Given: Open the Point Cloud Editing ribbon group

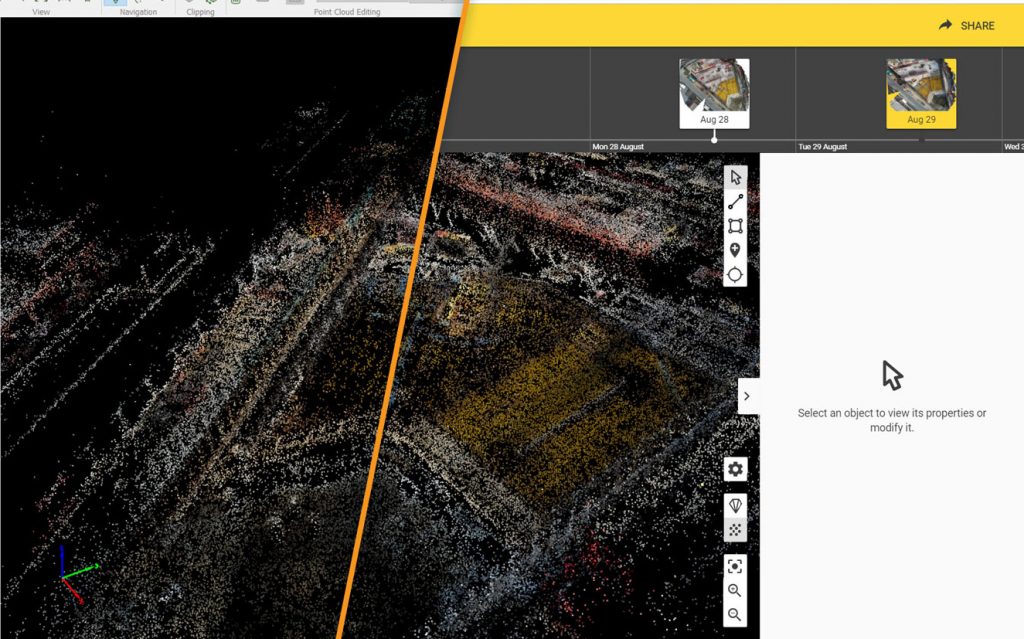Looking at the screenshot, I should coord(345,12).
